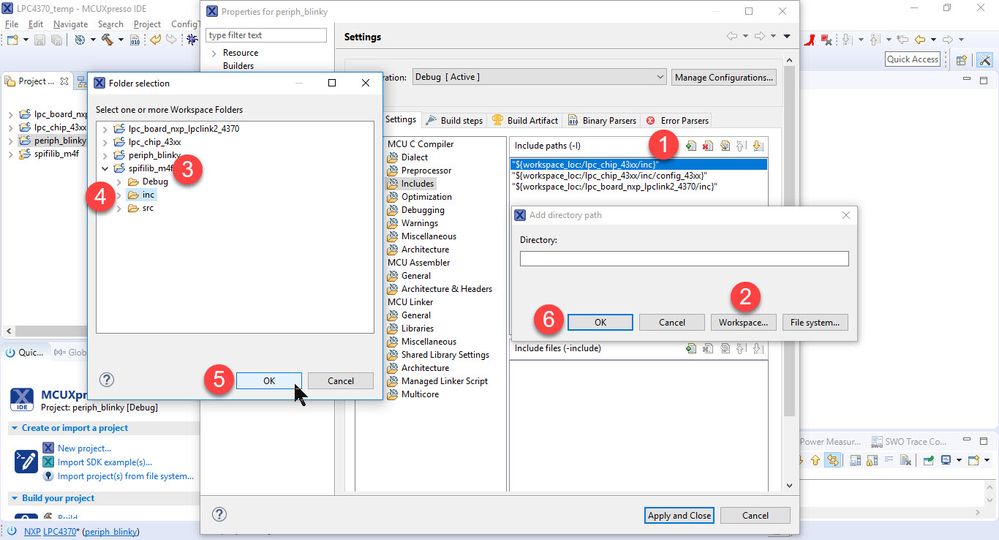Open the Build hammer dropdown arrow
Viewport: 999px width, 540px height.
tap(120, 39)
